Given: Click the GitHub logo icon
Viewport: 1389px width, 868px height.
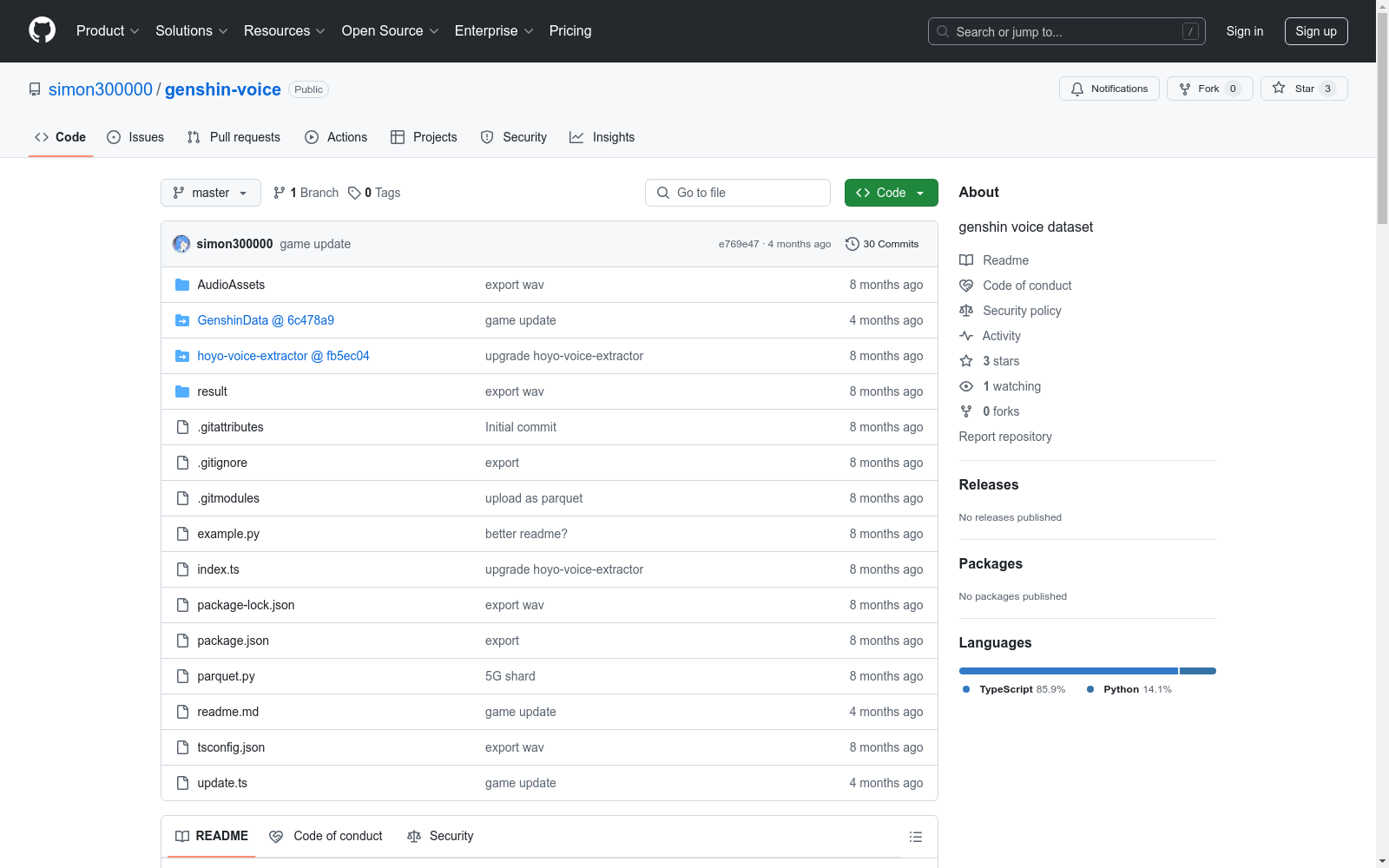Looking at the screenshot, I should point(42,30).
